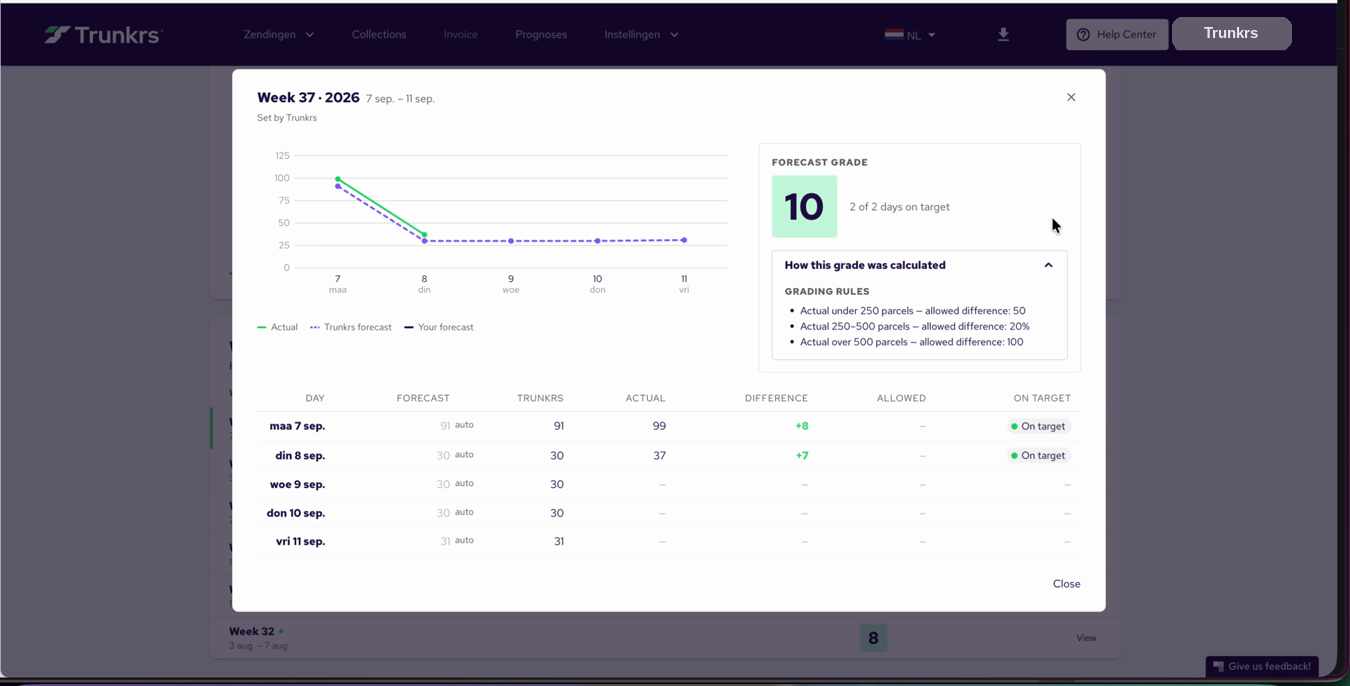Go to Collections page
Viewport: 1350px width, 686px height.
tap(379, 34)
